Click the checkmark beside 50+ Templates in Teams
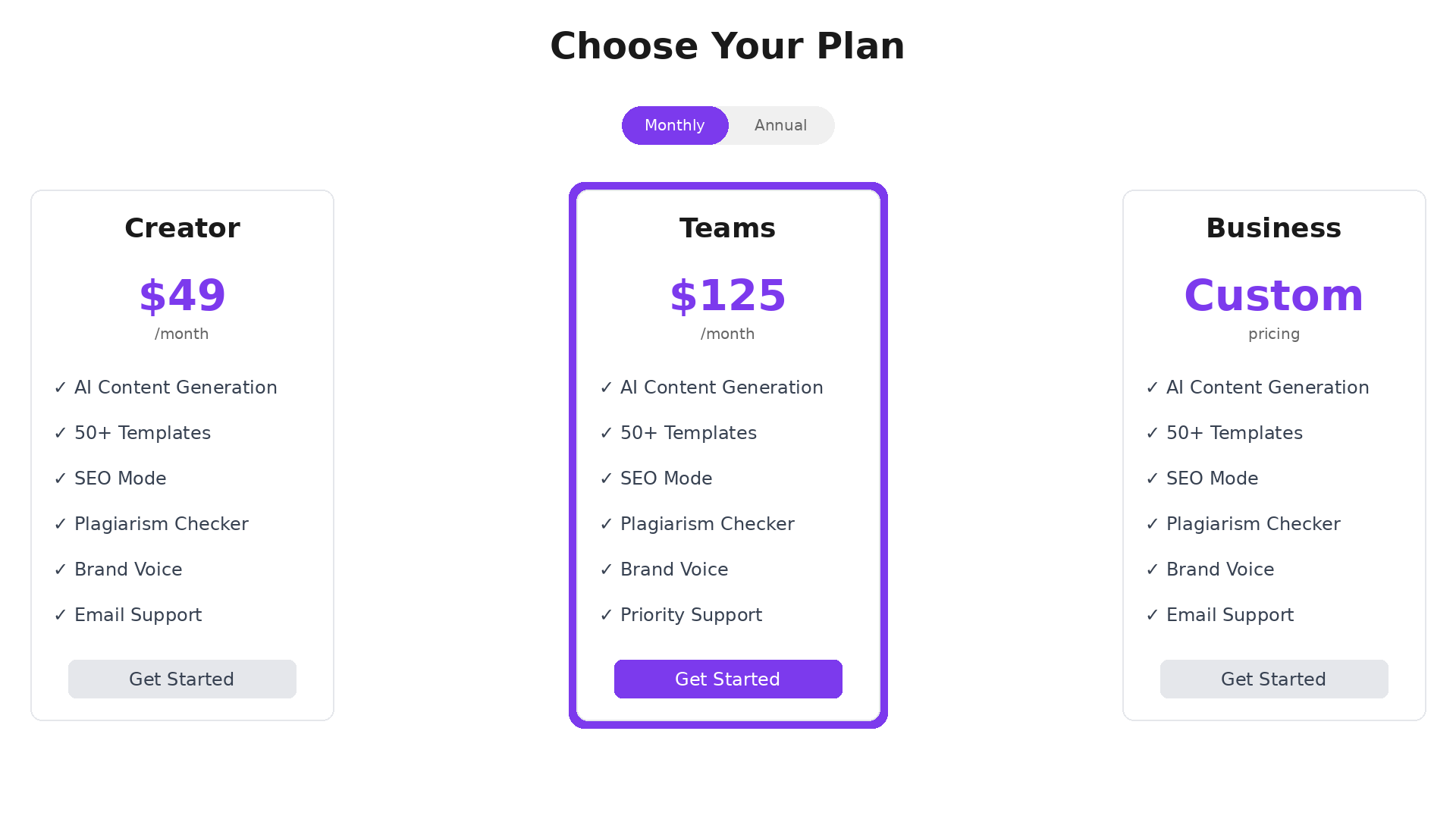 607,433
